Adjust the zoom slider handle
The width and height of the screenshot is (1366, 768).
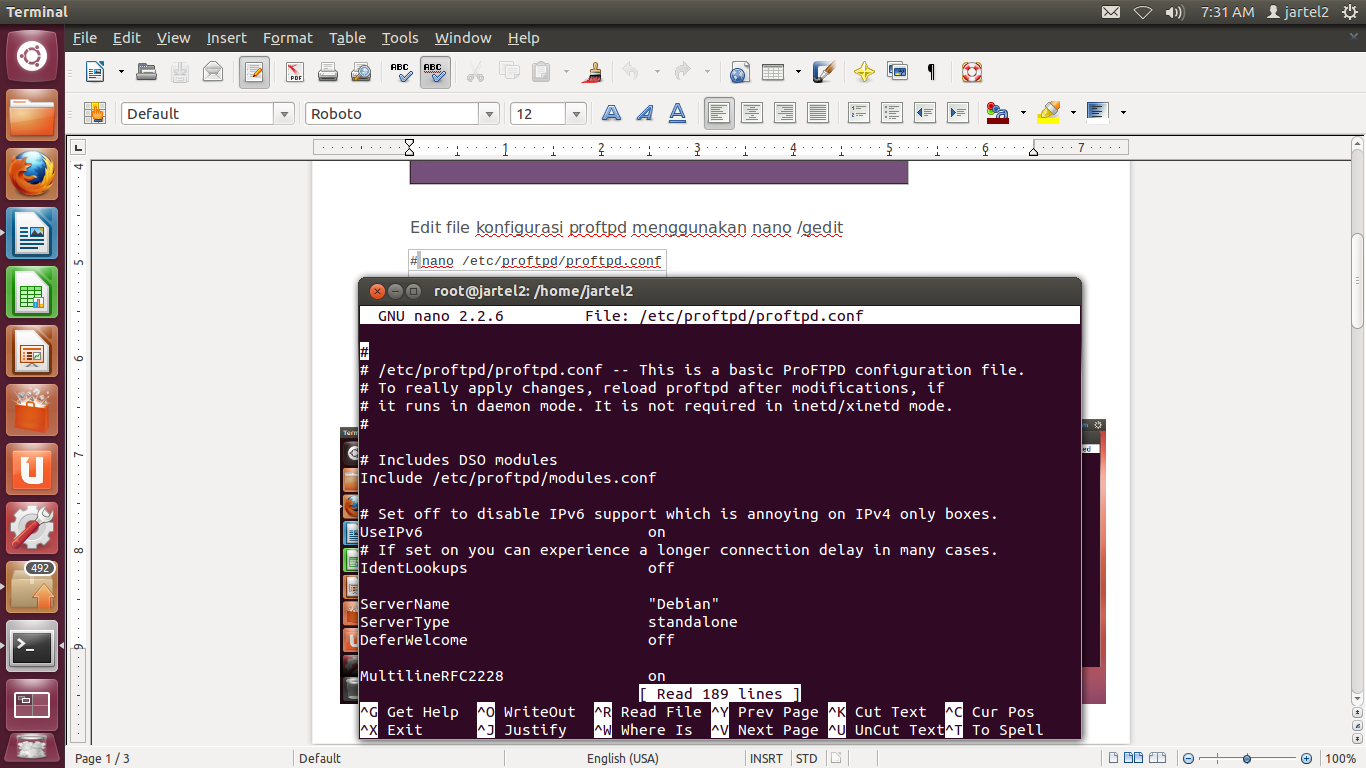coord(1247,758)
